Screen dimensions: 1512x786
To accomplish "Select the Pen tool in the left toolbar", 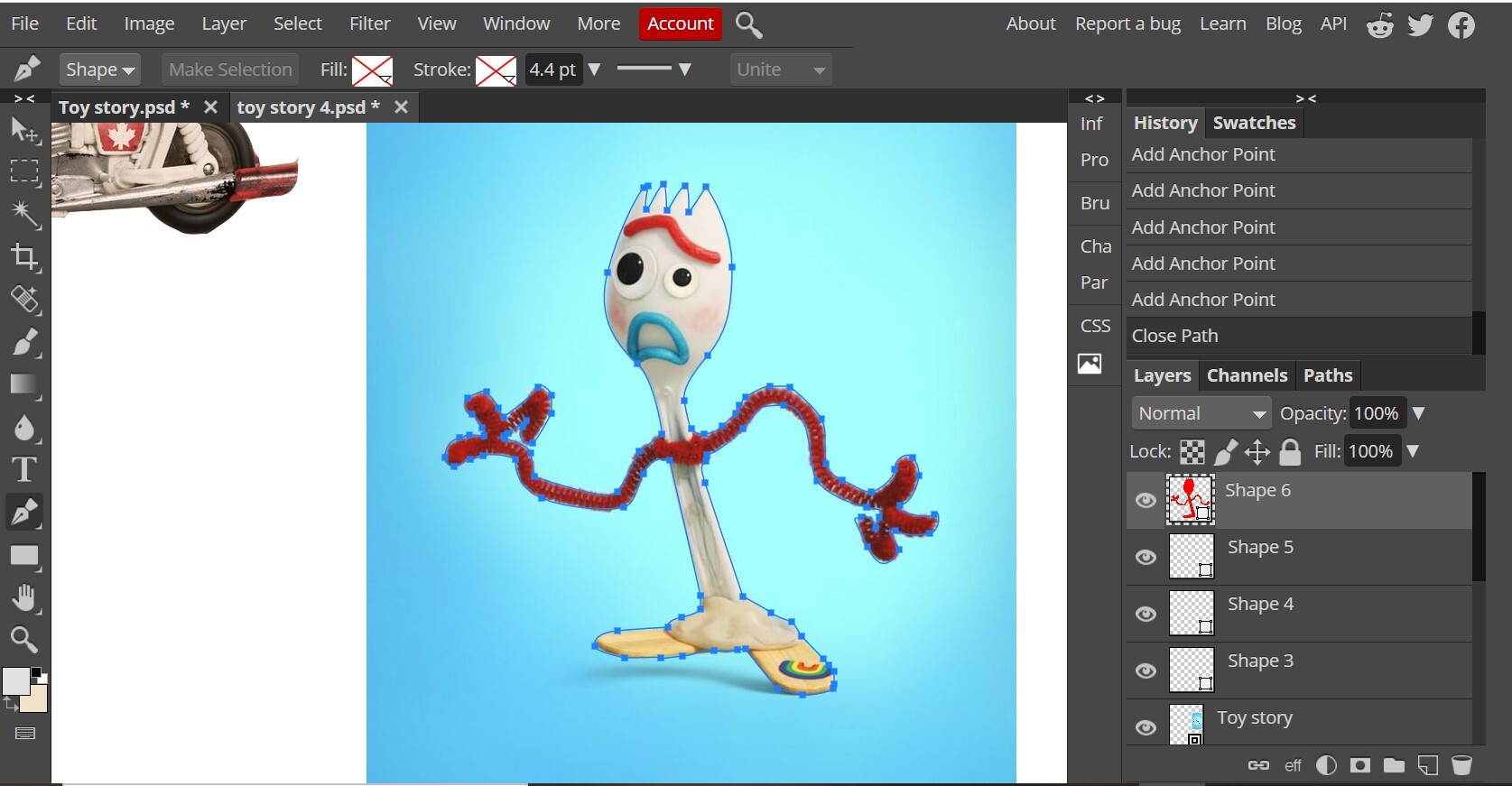I will [x=24, y=513].
